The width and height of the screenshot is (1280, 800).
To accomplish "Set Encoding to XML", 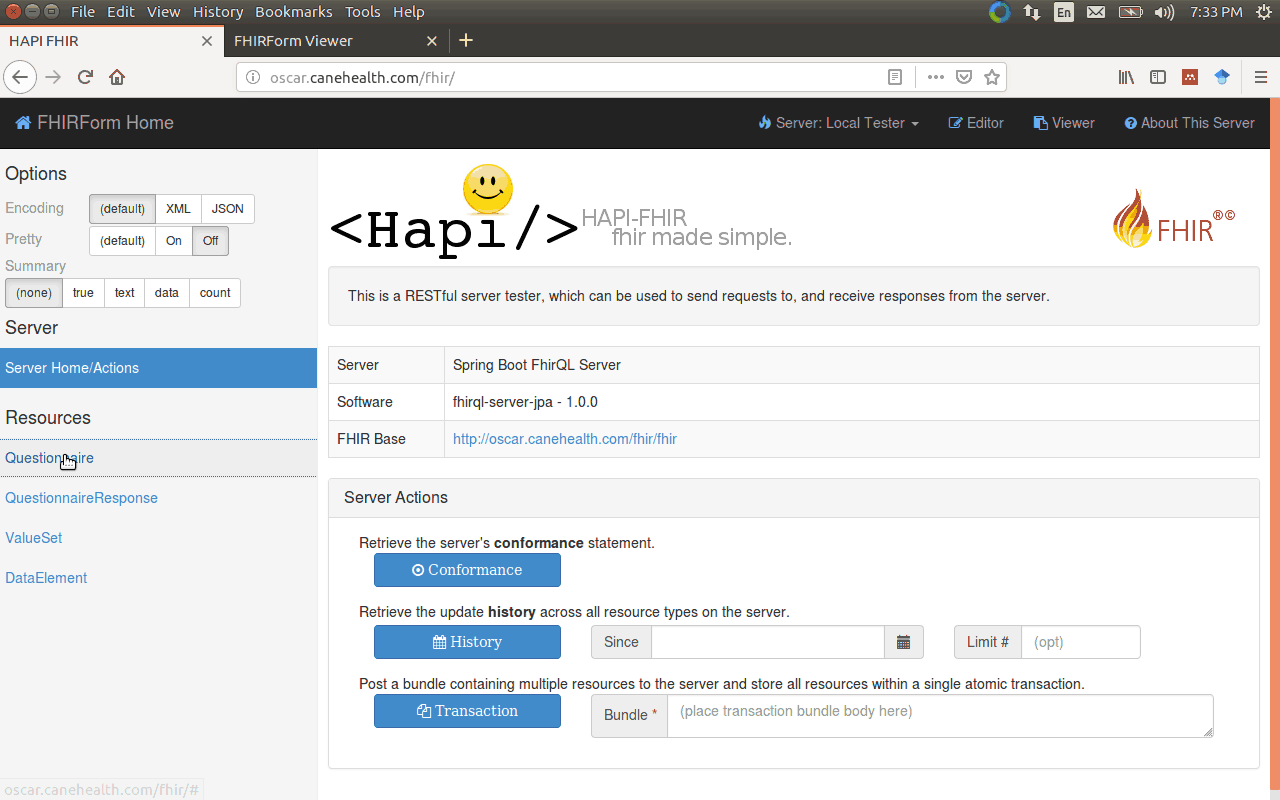I will click(x=178, y=209).
